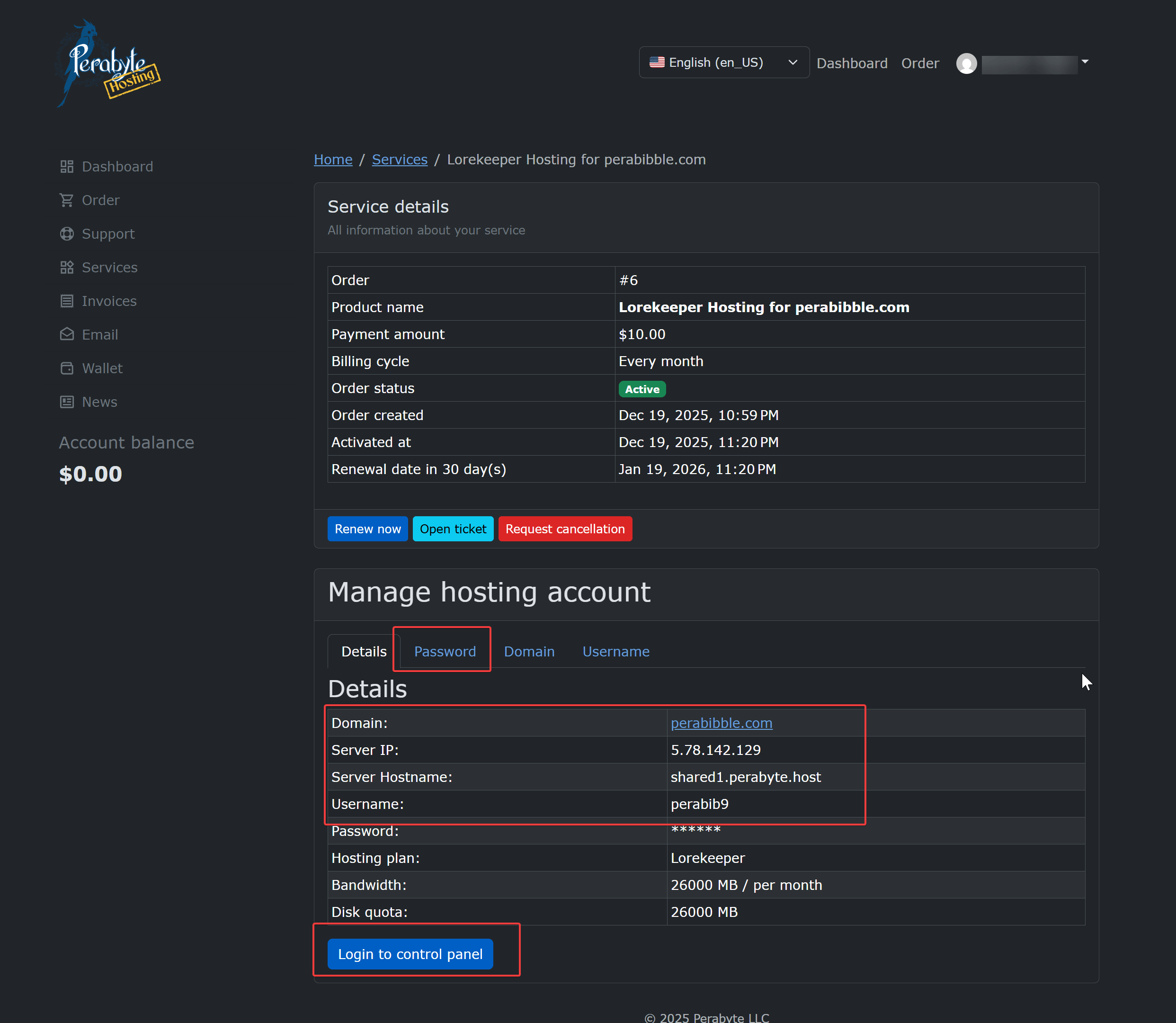Click the Perabyte Hosting logo
The width and height of the screenshot is (1176, 1023).
point(108,64)
